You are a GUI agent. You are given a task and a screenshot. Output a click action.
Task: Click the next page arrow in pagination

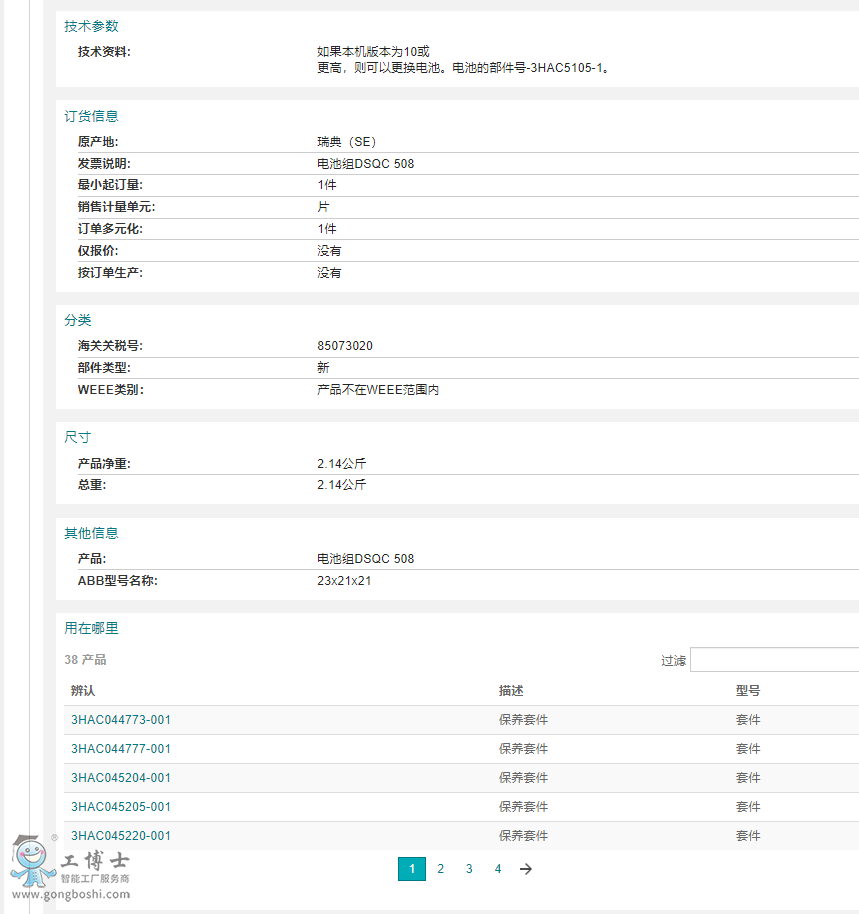[526, 869]
